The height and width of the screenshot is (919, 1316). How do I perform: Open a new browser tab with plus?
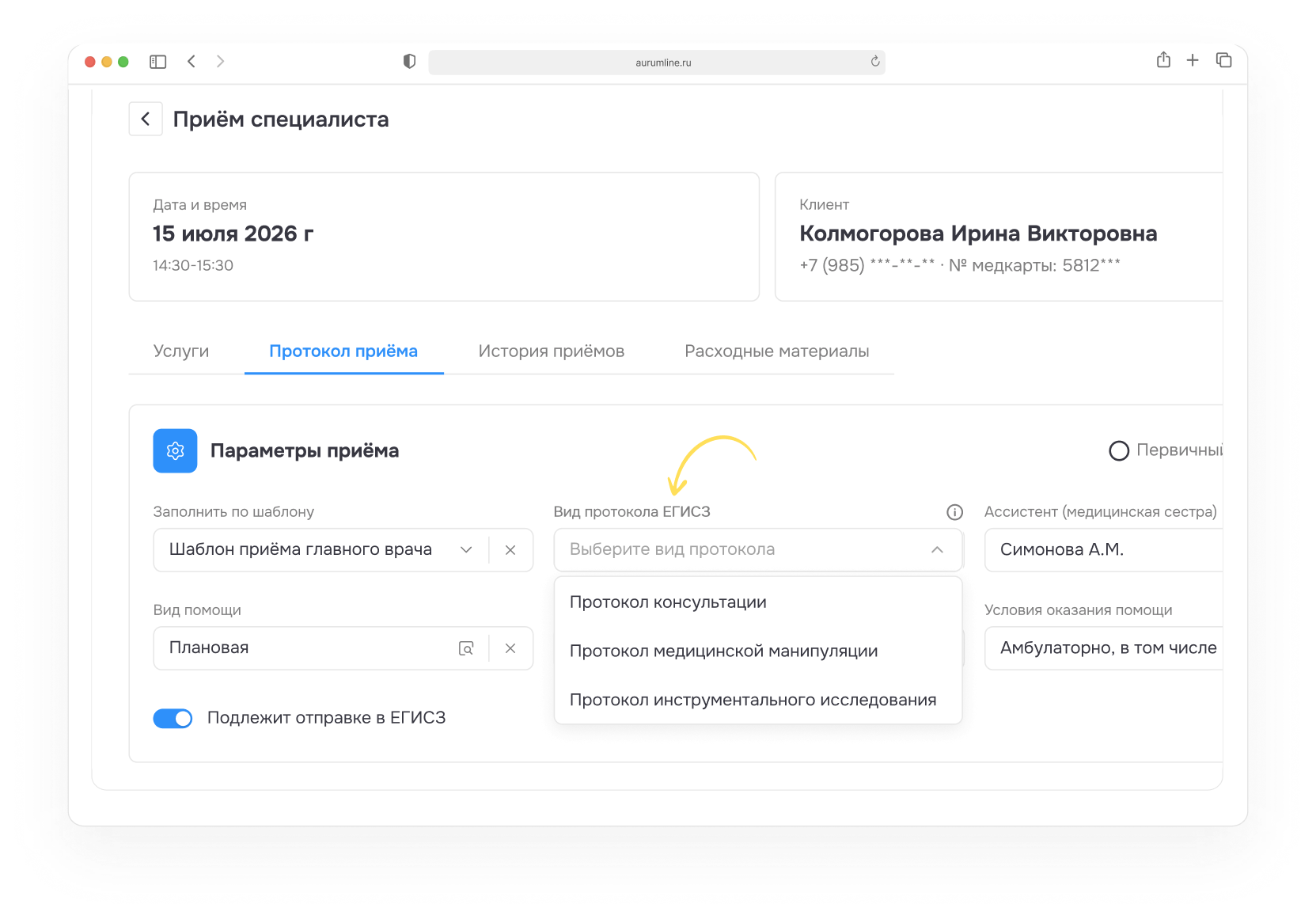tap(1193, 60)
